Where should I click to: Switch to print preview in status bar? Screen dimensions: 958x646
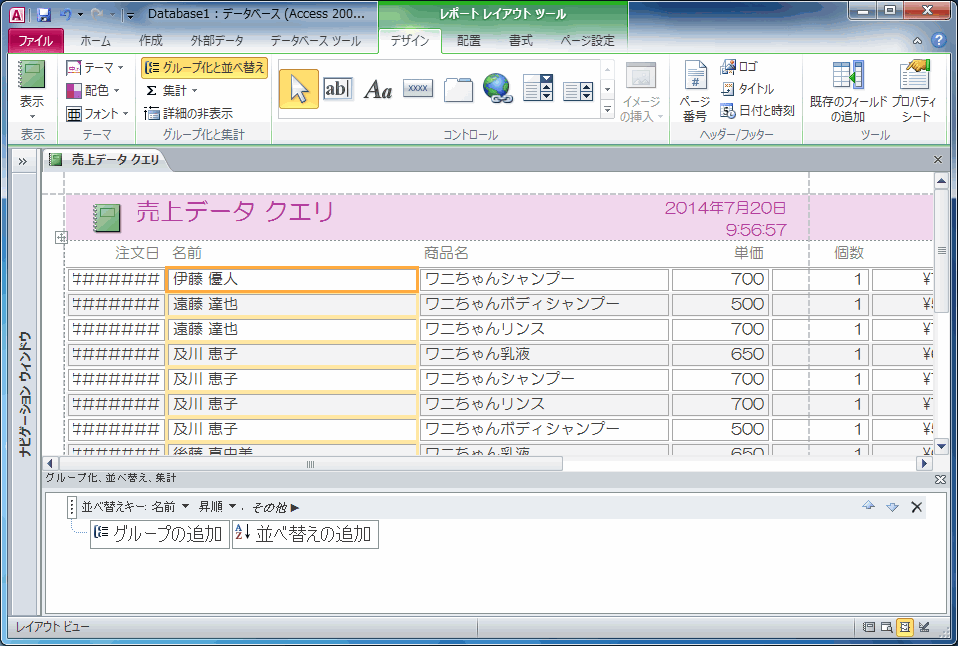(887, 627)
